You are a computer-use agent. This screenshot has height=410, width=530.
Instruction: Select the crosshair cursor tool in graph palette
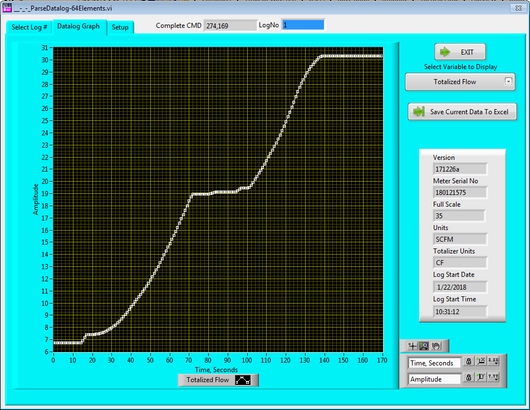click(x=412, y=346)
